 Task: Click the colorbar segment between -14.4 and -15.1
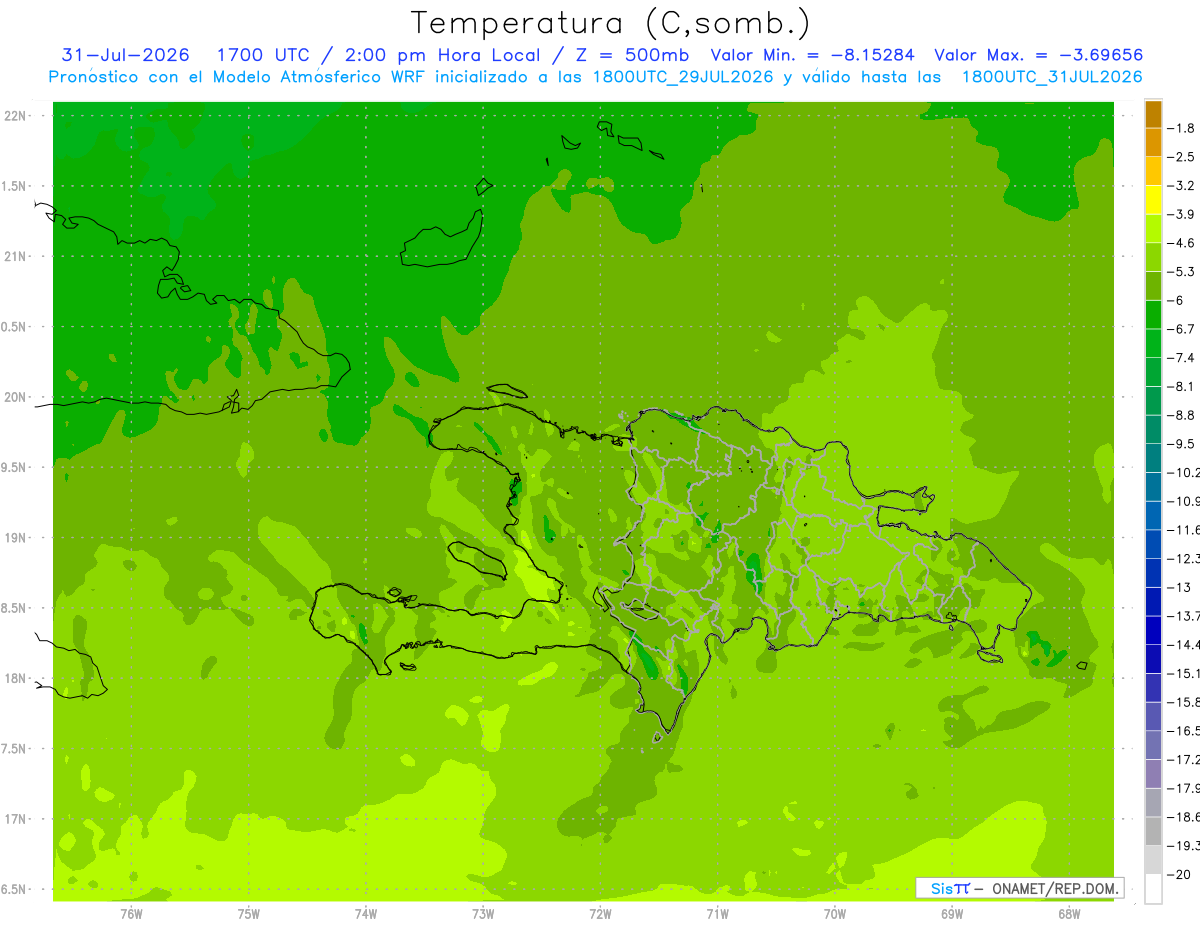tap(1153, 659)
